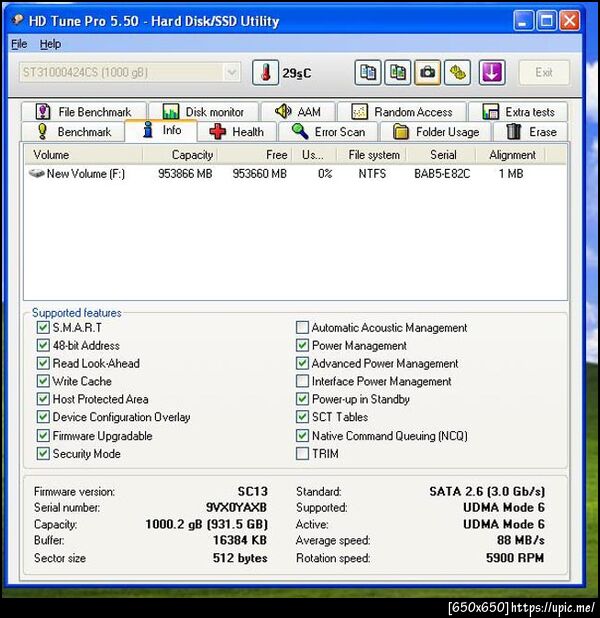Click the NTFS file system cell
This screenshot has width=600, height=618.
pyautogui.click(x=372, y=173)
